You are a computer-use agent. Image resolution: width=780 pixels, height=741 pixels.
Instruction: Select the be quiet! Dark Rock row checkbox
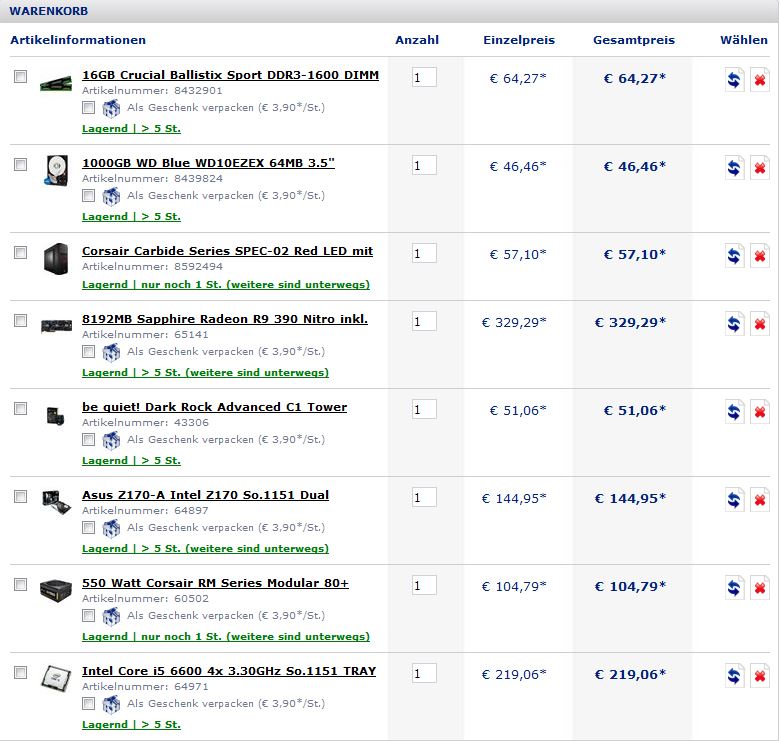coord(20,408)
